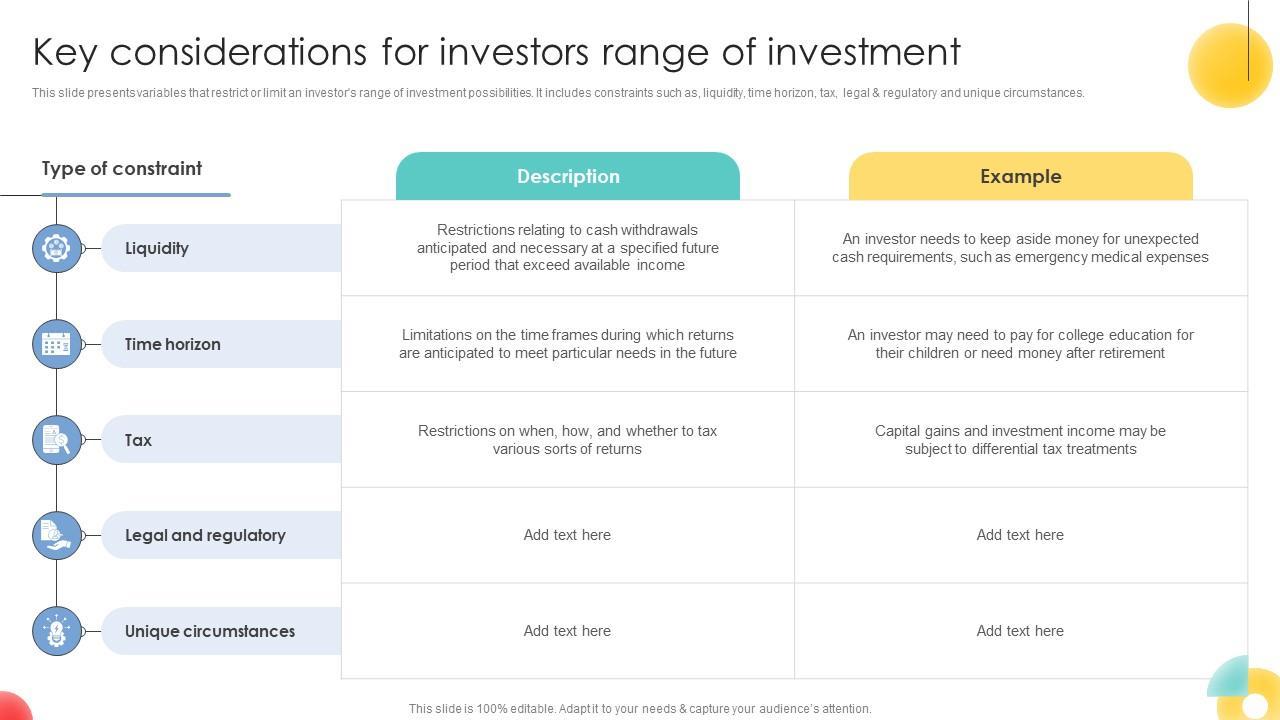Select the Example column header tab
Screen dimensions: 1280x720
click(1020, 177)
